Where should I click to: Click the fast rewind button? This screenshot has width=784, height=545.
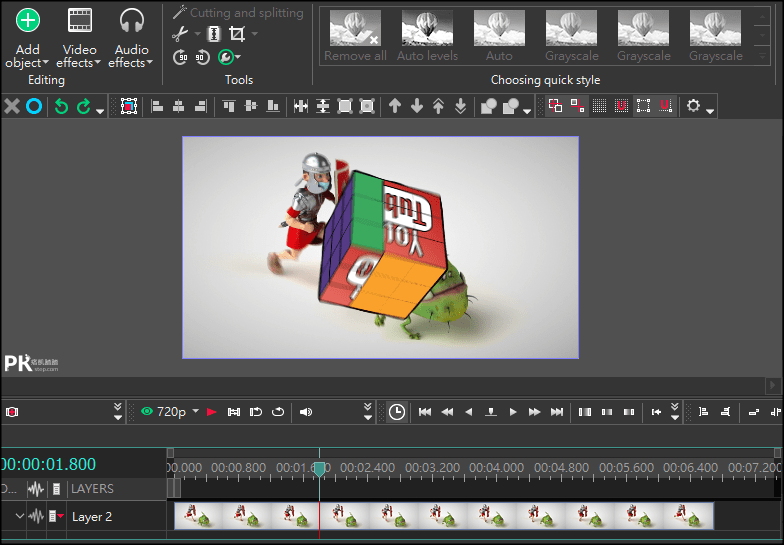click(x=447, y=412)
